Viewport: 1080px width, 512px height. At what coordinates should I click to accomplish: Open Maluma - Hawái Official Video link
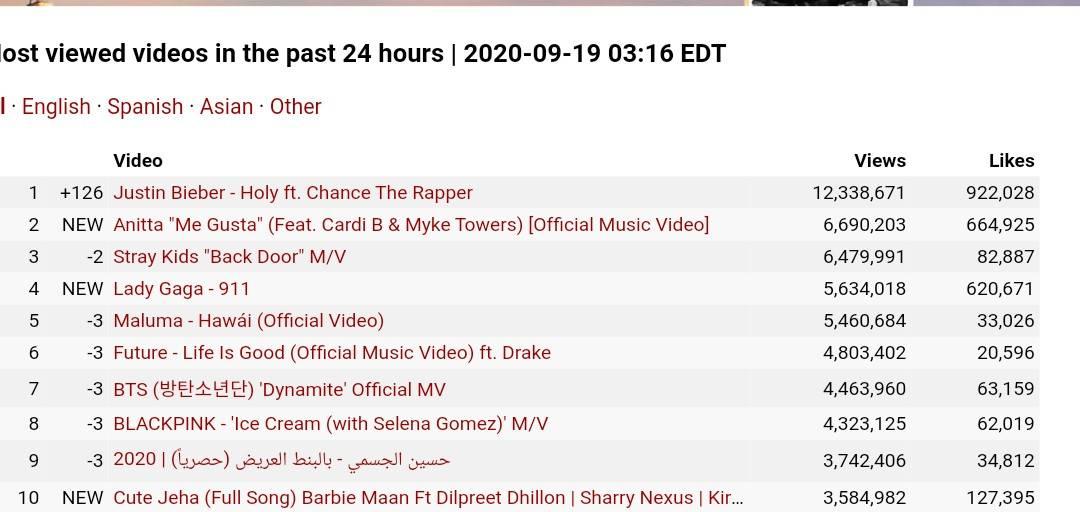(x=249, y=321)
